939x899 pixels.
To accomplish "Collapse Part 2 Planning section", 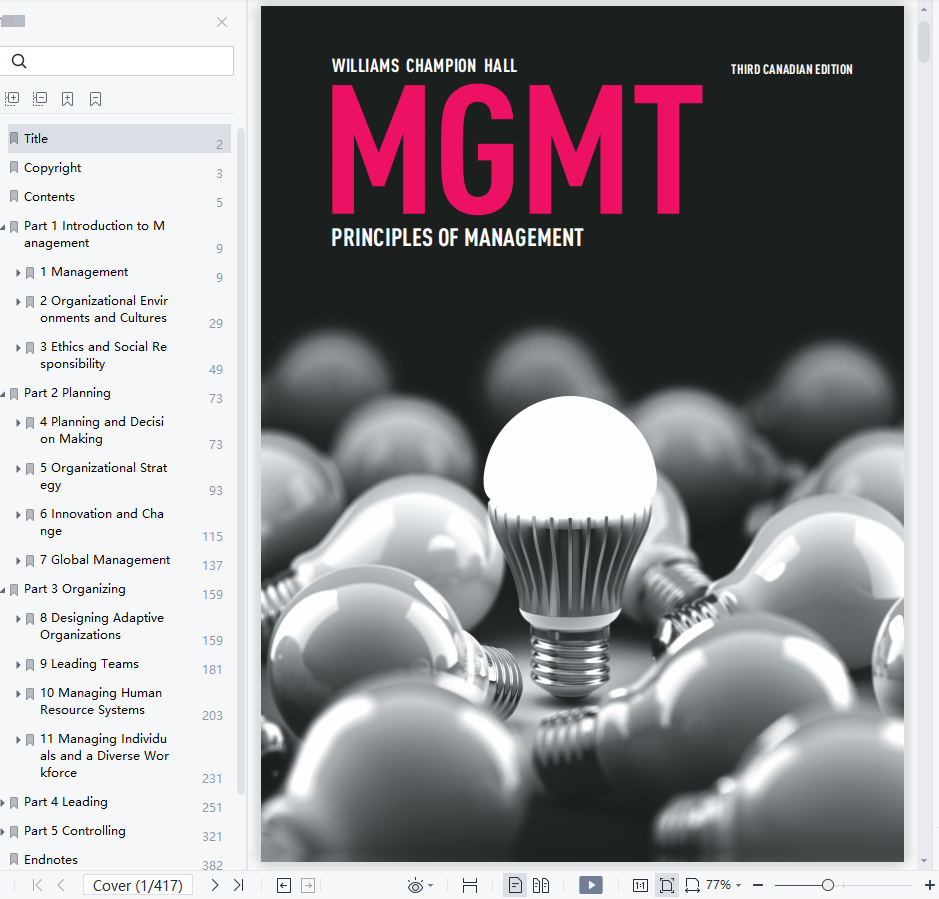I will [4, 394].
